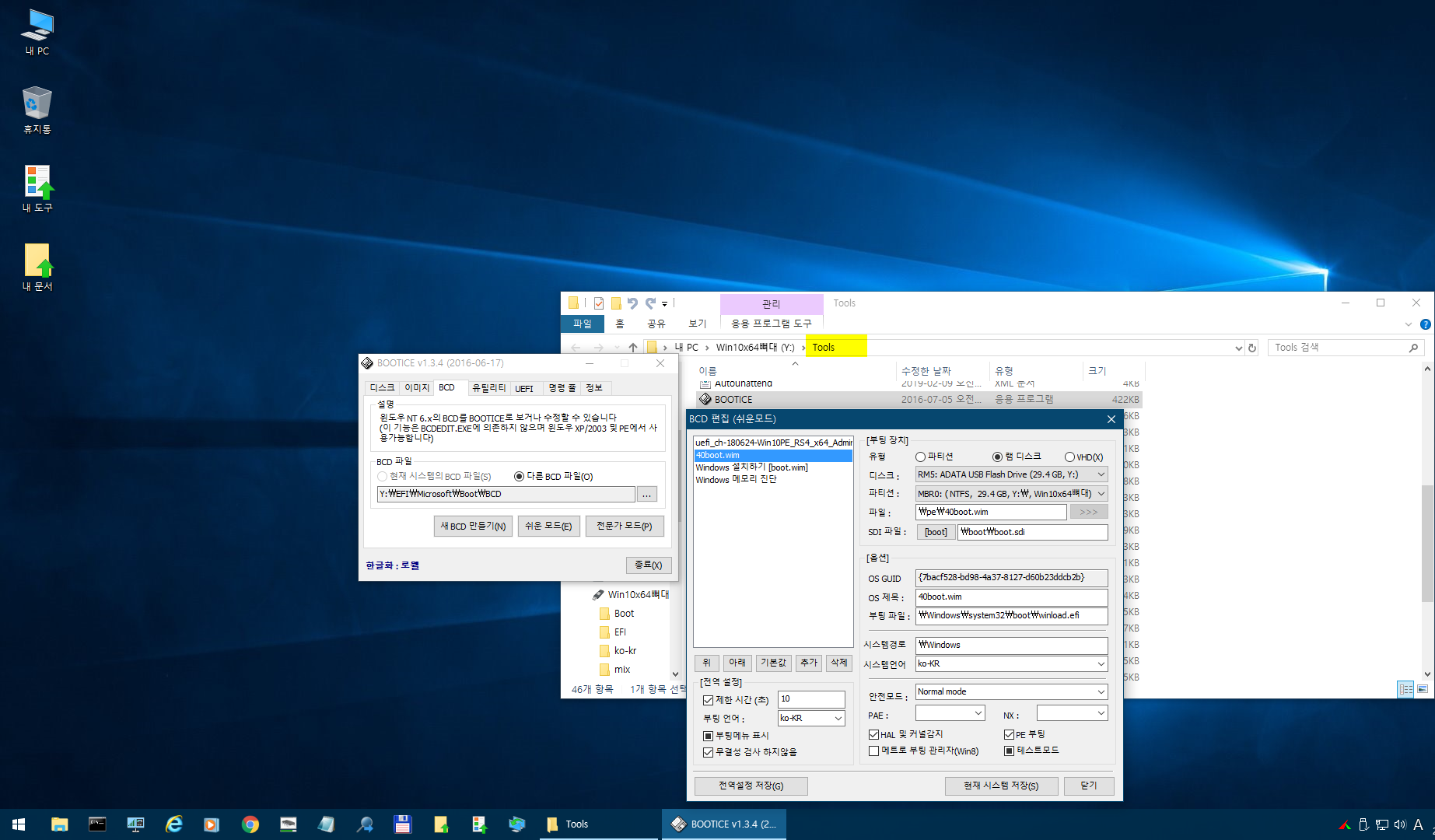Expand the Explorer ribbon chevron
Viewport: 1435px width, 840px height.
[x=1409, y=324]
